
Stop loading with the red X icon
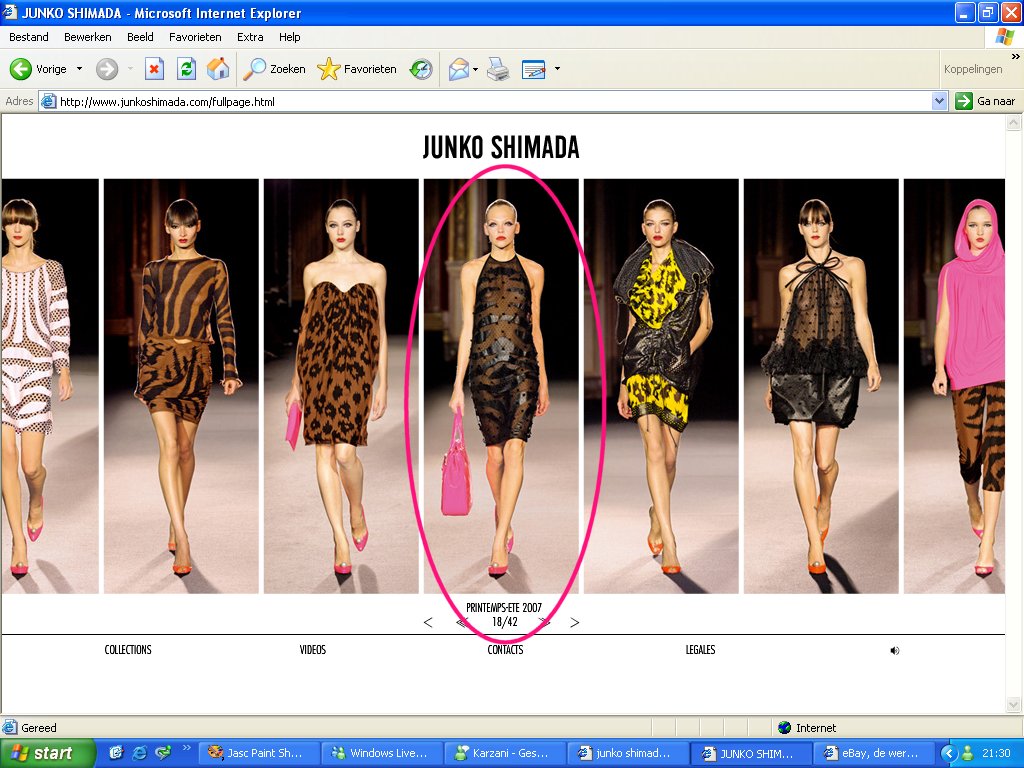click(x=154, y=69)
